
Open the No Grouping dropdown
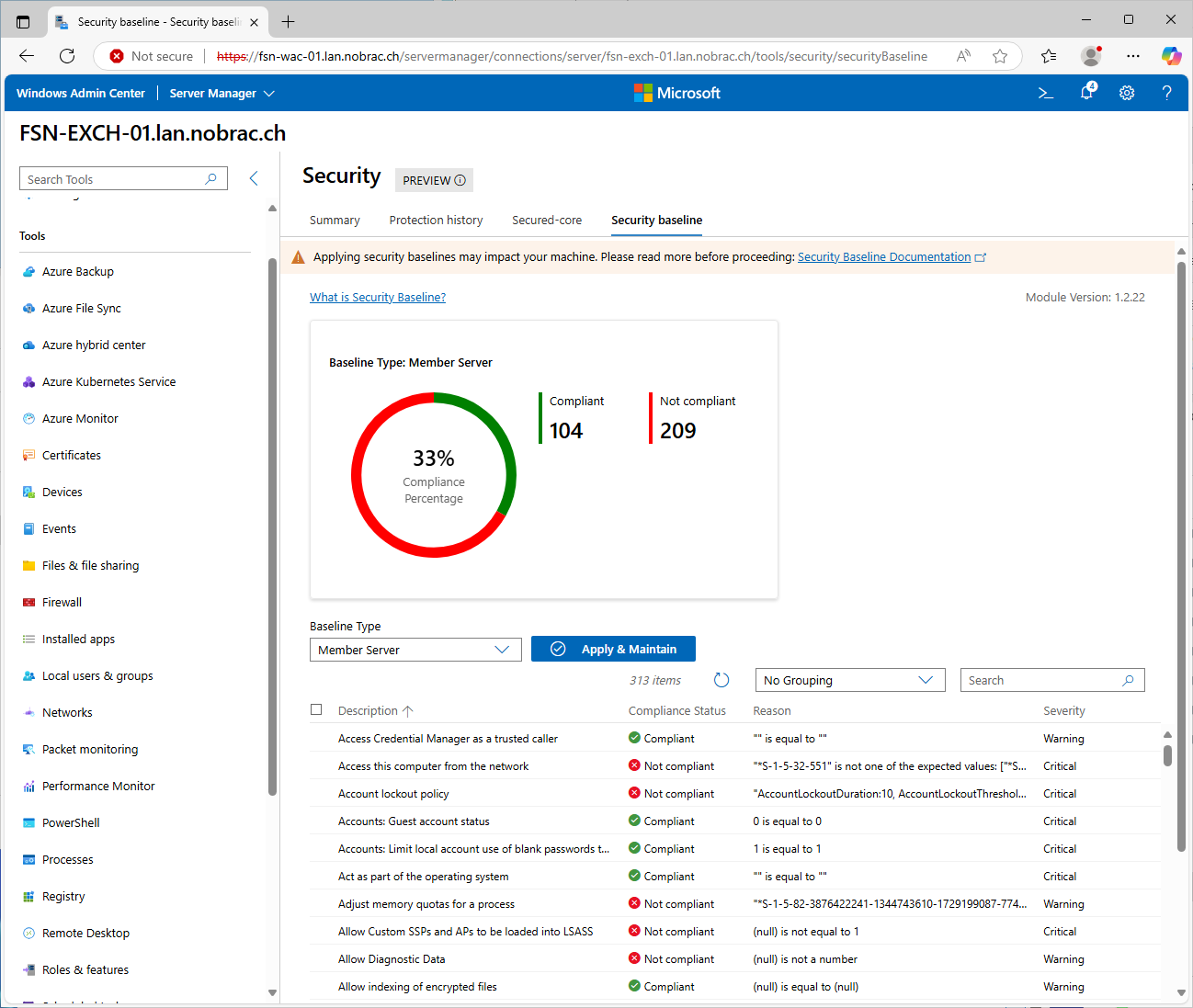(850, 680)
